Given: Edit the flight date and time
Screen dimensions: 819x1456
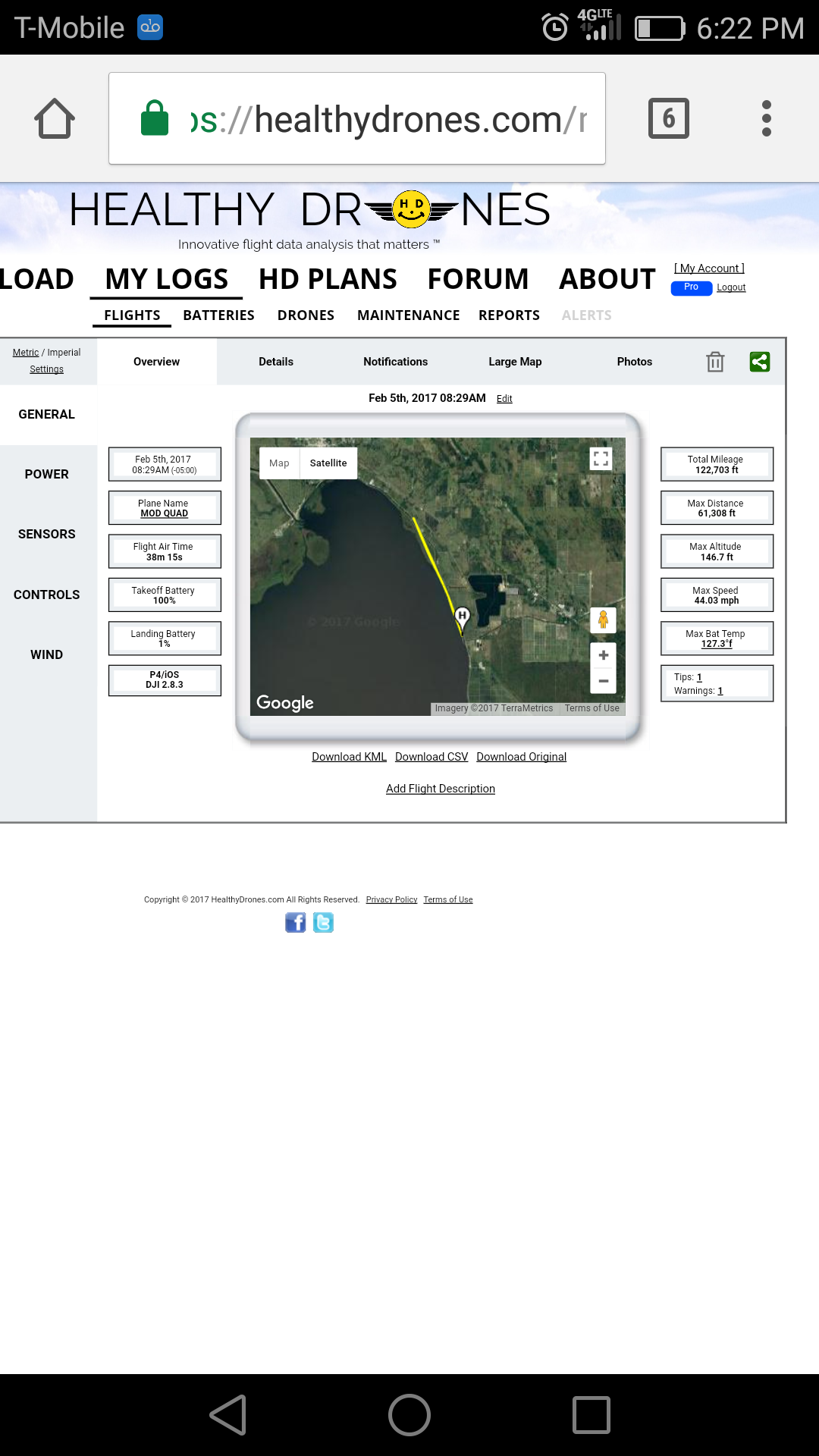Looking at the screenshot, I should [504, 399].
